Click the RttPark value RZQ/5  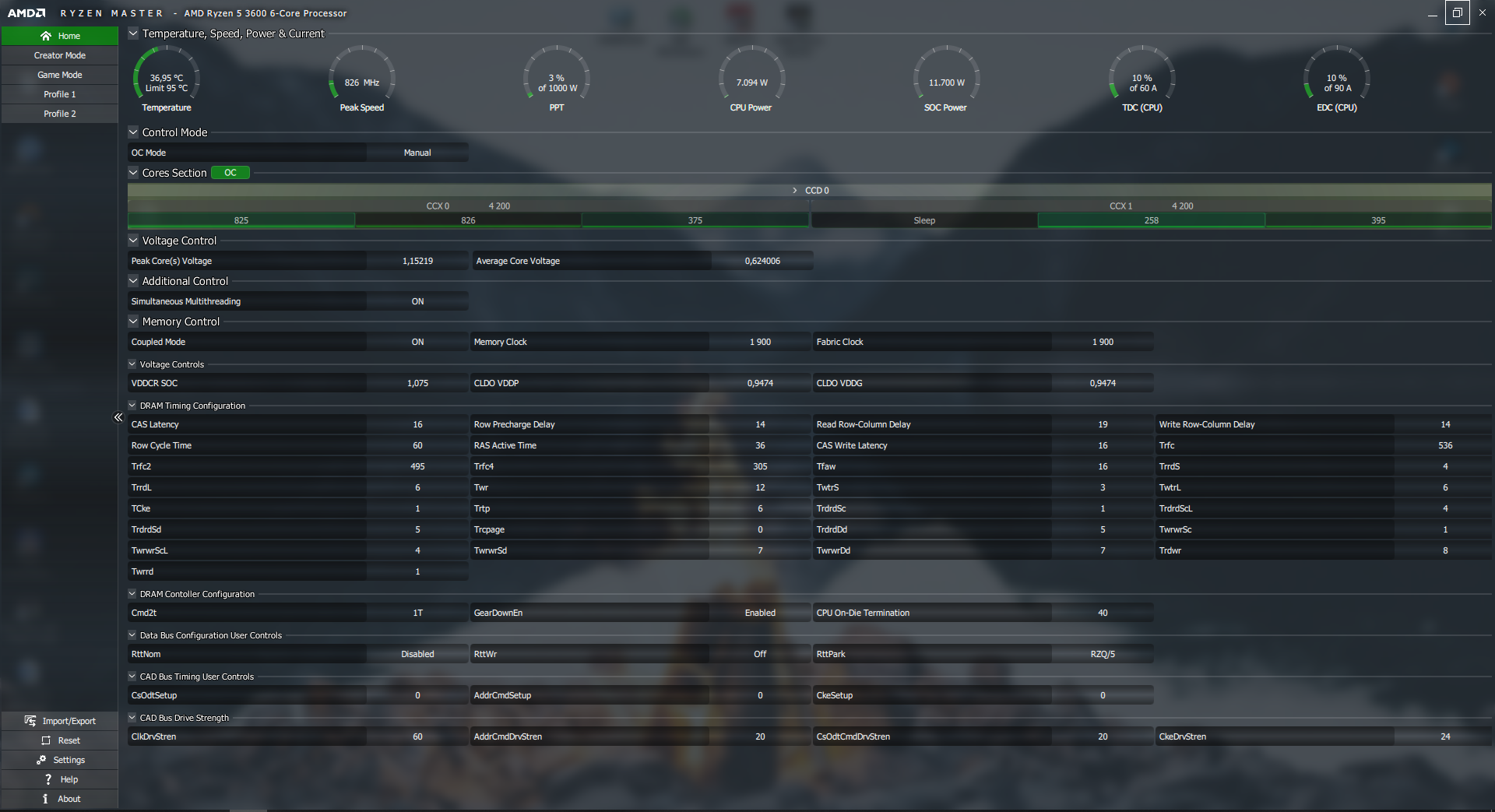1103,654
